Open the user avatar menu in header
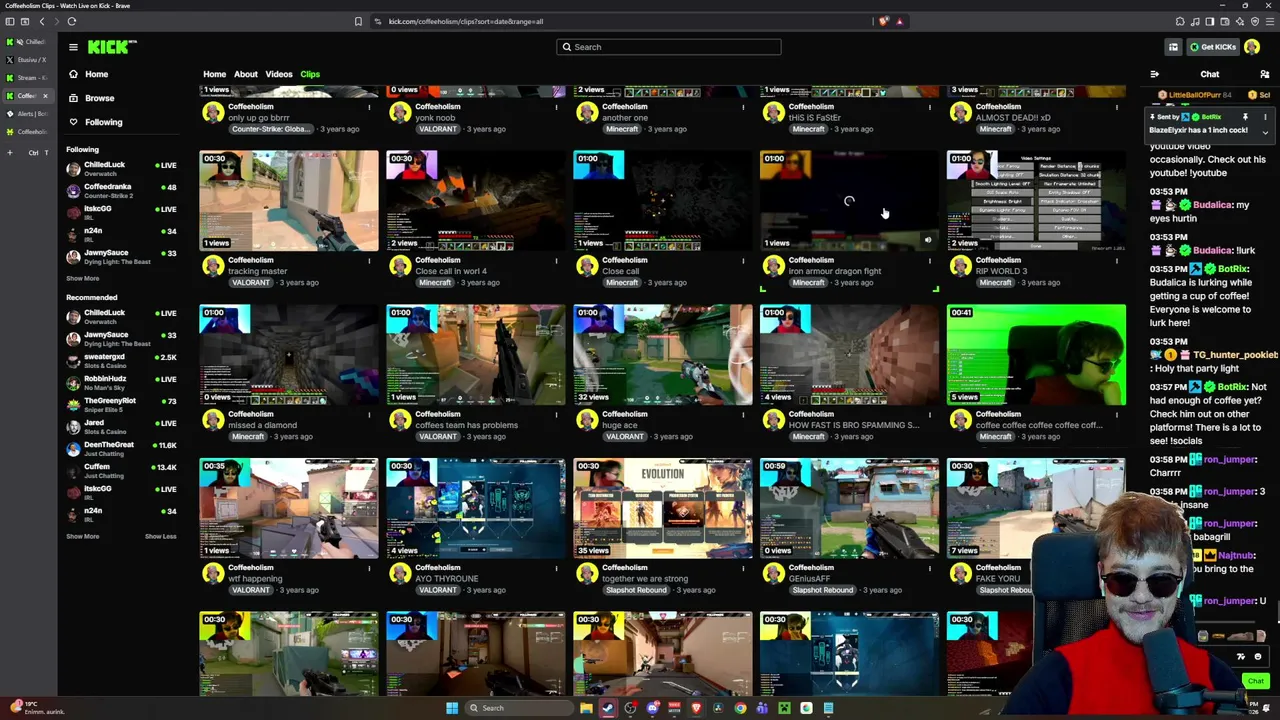Viewport: 1280px width, 720px height. click(1252, 47)
